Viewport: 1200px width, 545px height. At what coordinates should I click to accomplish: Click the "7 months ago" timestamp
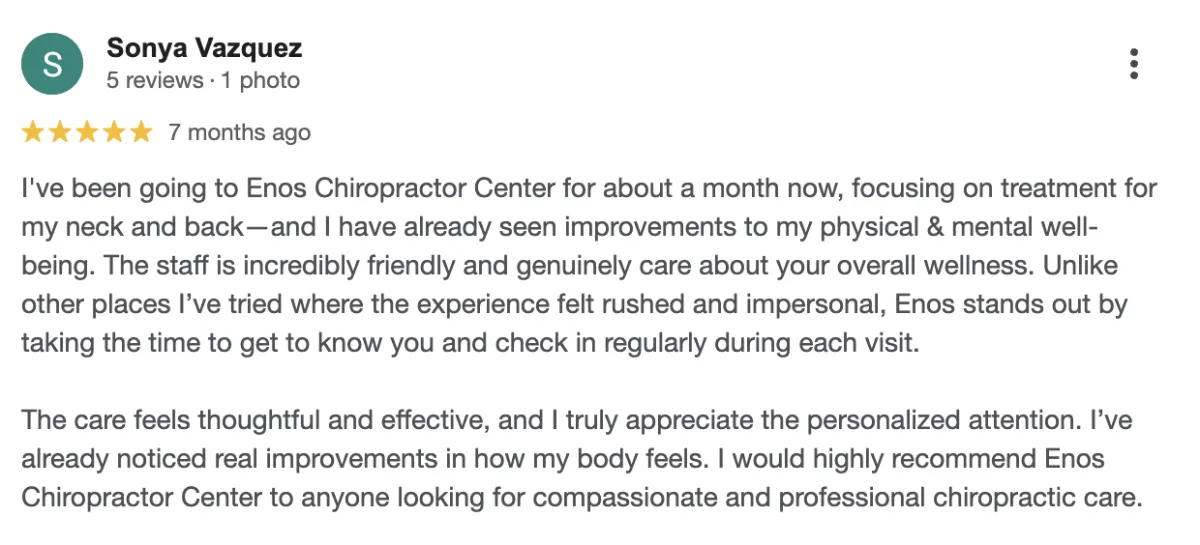(239, 133)
